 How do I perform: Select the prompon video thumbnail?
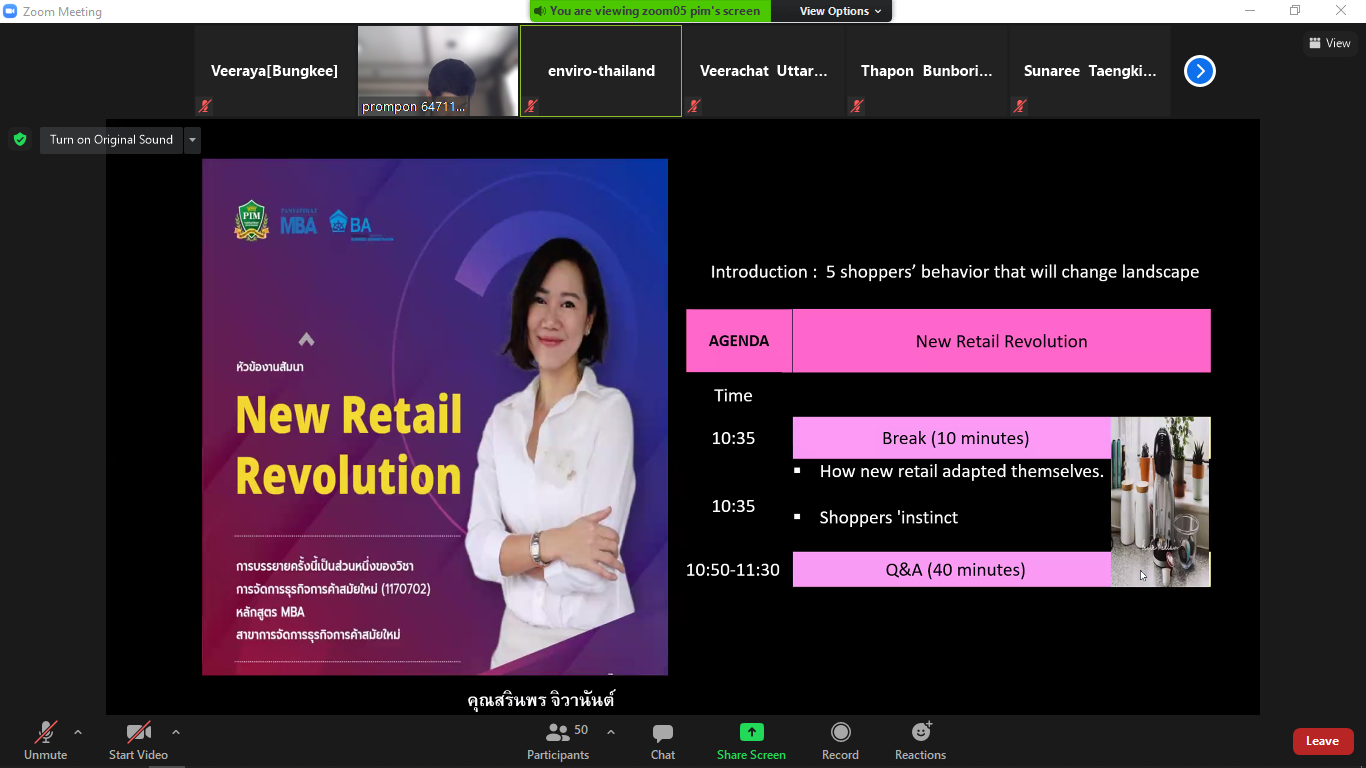(x=438, y=71)
